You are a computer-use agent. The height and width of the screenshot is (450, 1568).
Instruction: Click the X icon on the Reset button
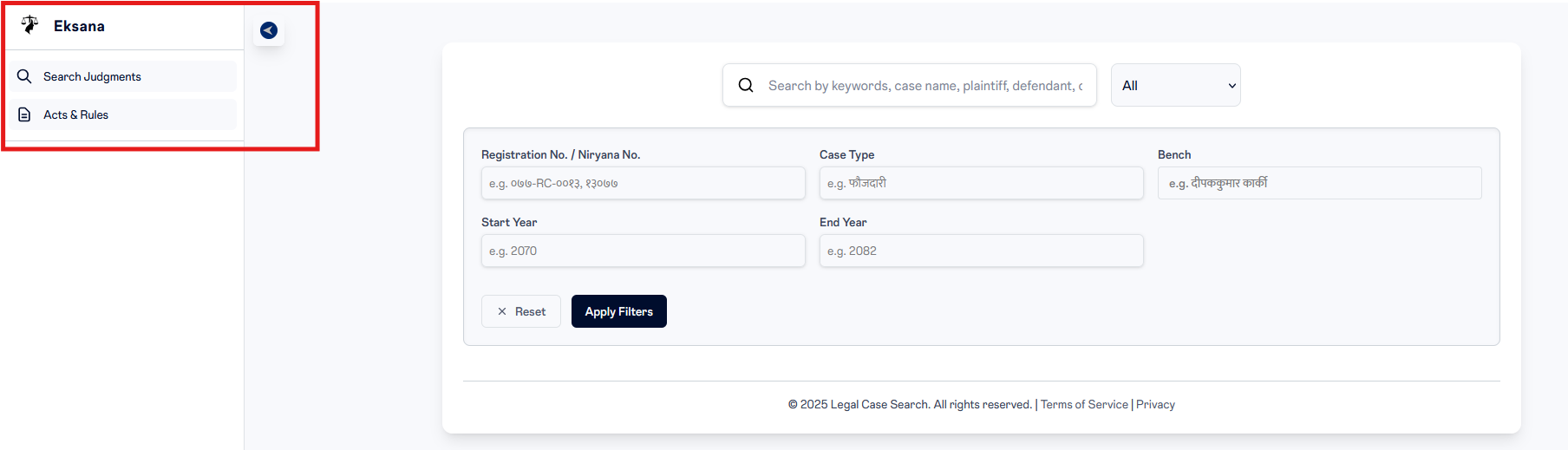click(x=501, y=311)
